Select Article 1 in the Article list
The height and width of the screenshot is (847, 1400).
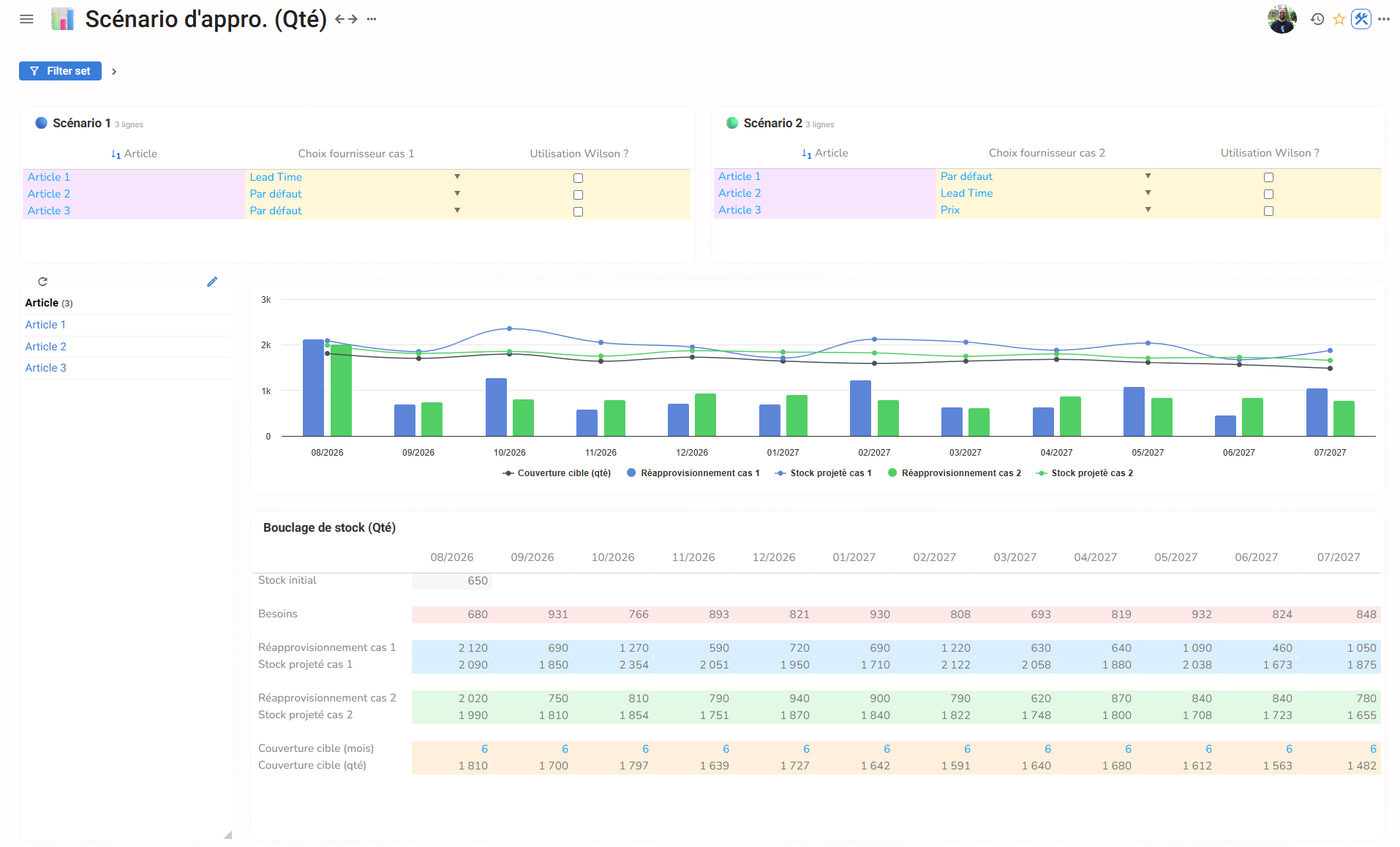point(45,325)
